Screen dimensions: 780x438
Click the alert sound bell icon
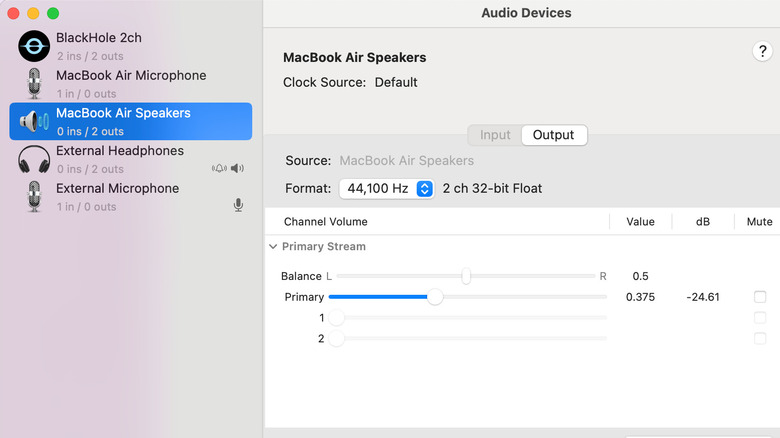coord(219,169)
